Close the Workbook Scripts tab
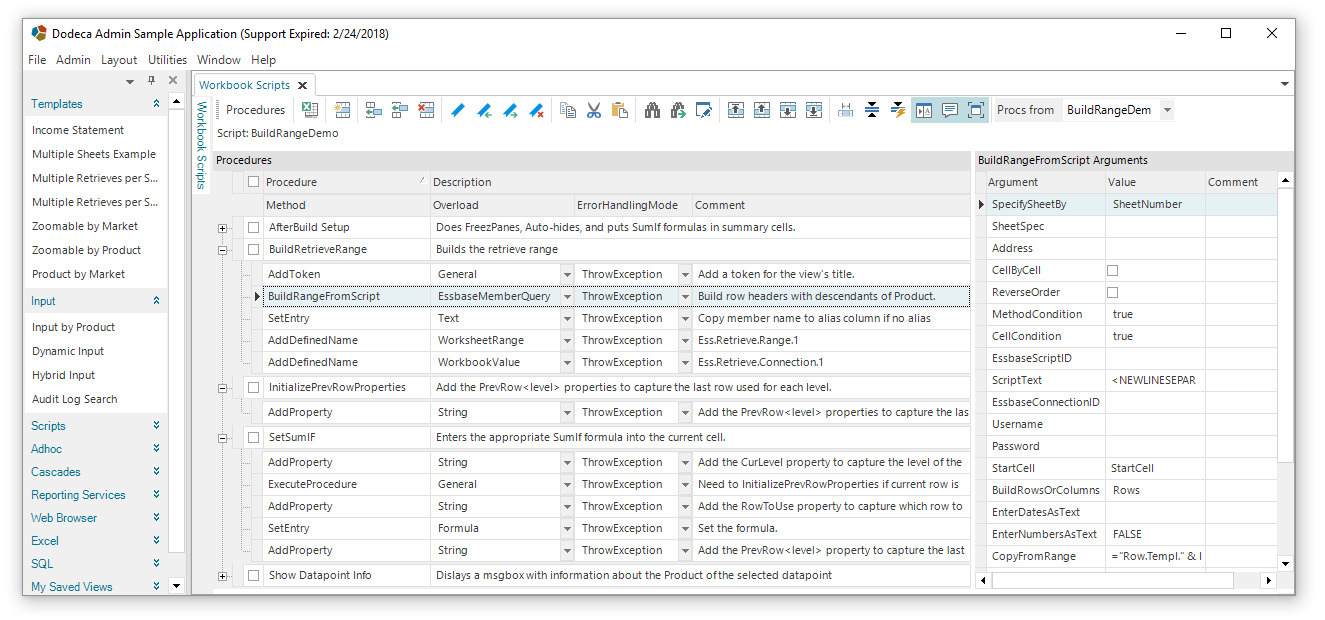Image resolution: width=1325 pixels, height=620 pixels. [x=302, y=86]
